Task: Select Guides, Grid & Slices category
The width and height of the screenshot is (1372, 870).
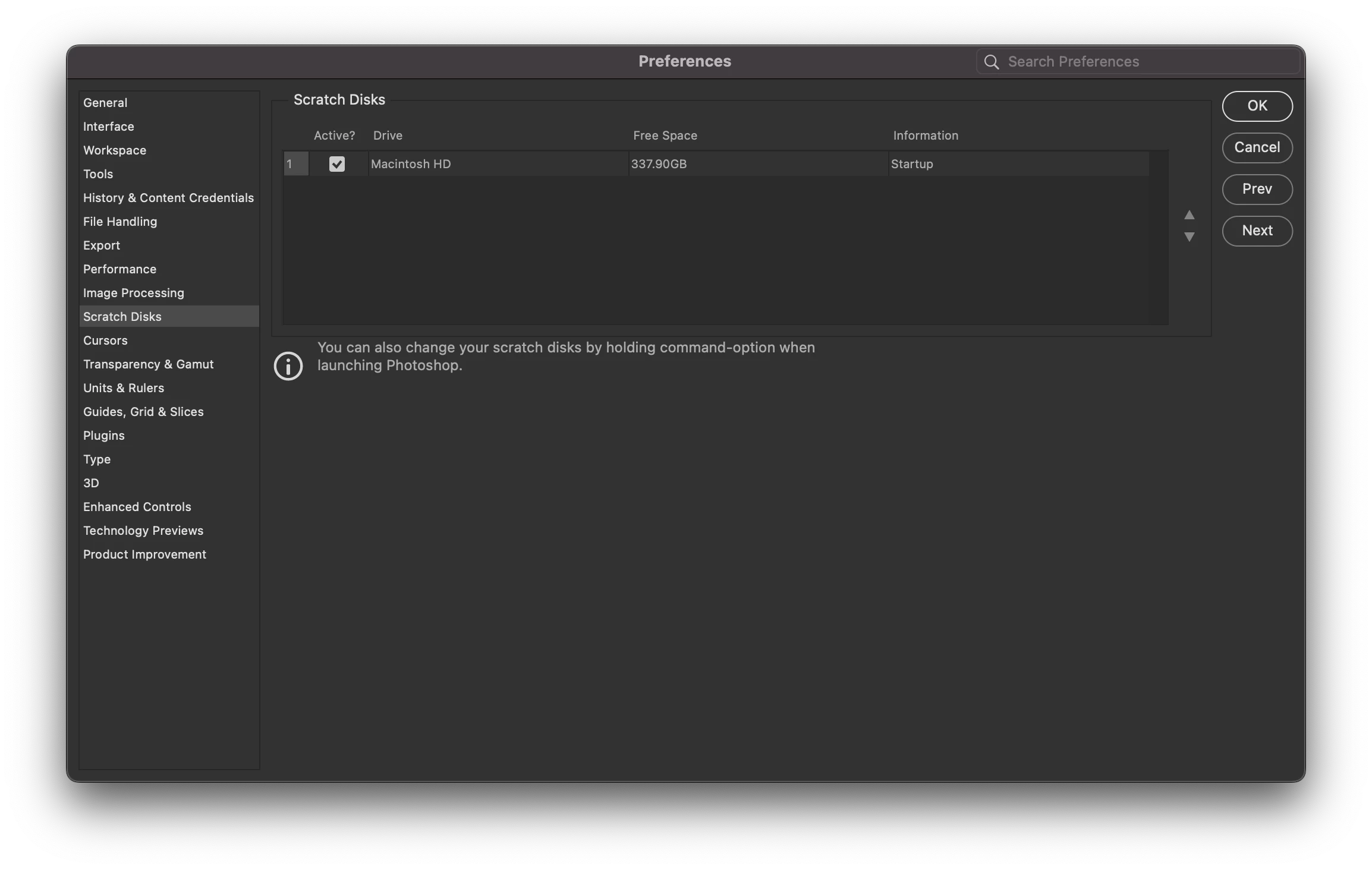Action: tap(143, 412)
